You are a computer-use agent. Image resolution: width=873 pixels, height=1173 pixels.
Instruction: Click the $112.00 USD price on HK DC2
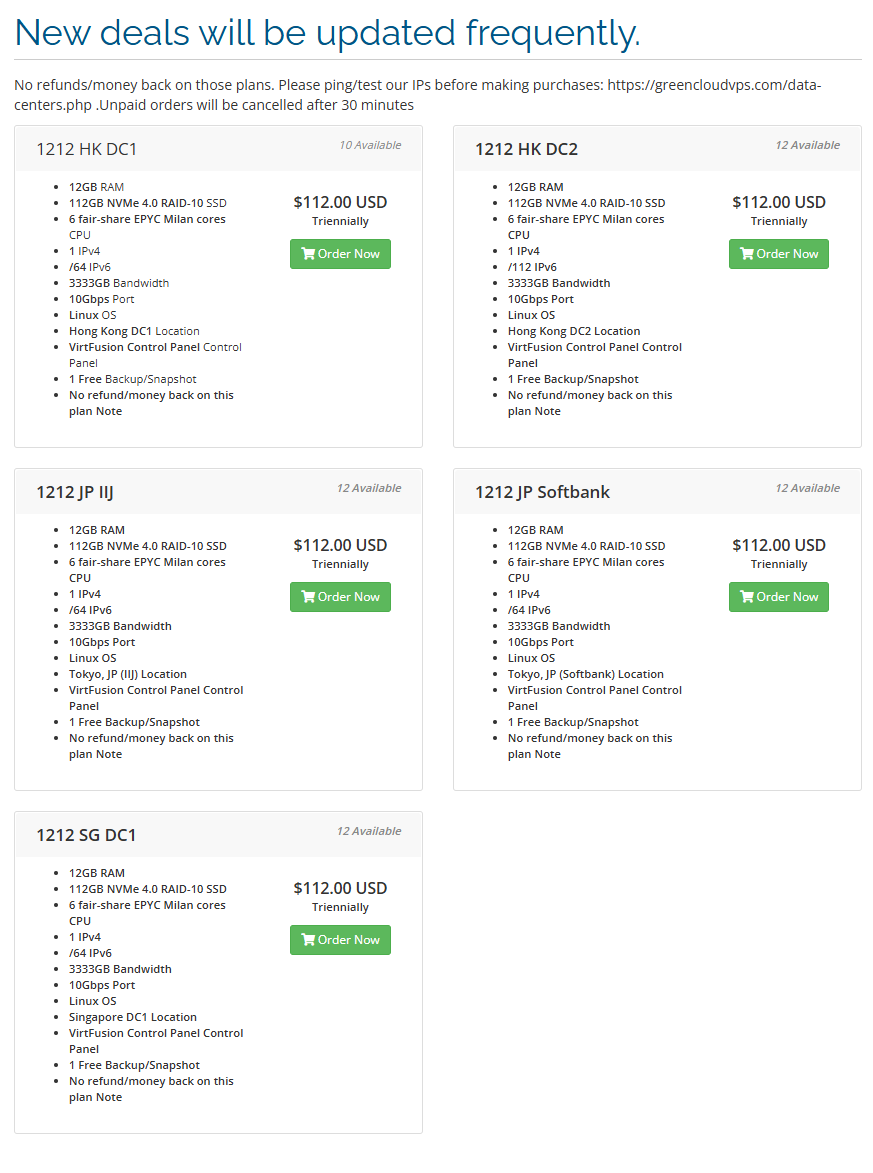[x=779, y=202]
